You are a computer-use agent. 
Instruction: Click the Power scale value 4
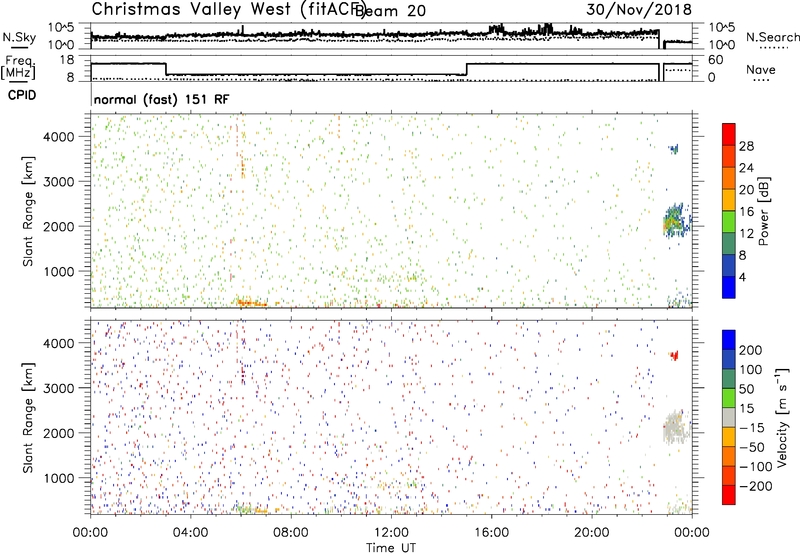coord(743,277)
